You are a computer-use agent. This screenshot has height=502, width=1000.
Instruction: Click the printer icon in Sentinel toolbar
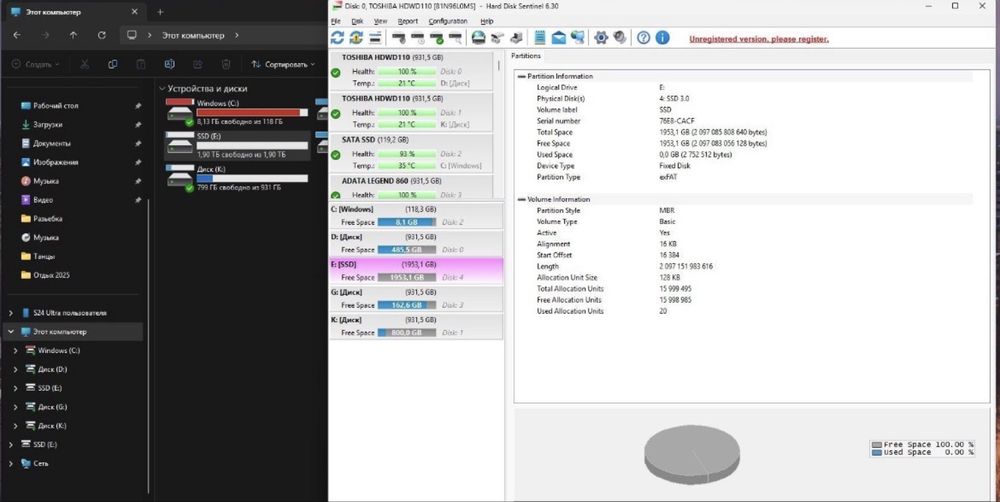pyautogui.click(x=517, y=38)
